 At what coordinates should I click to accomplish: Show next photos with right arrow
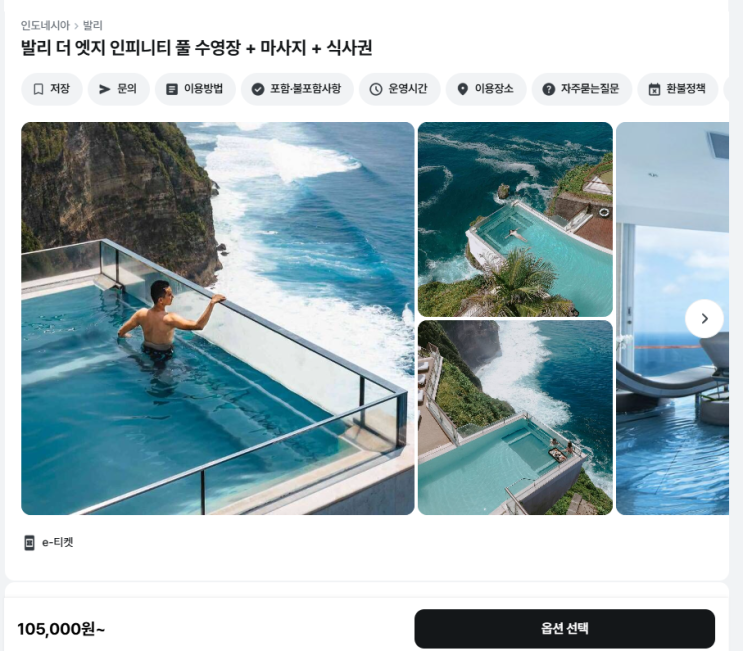click(704, 318)
